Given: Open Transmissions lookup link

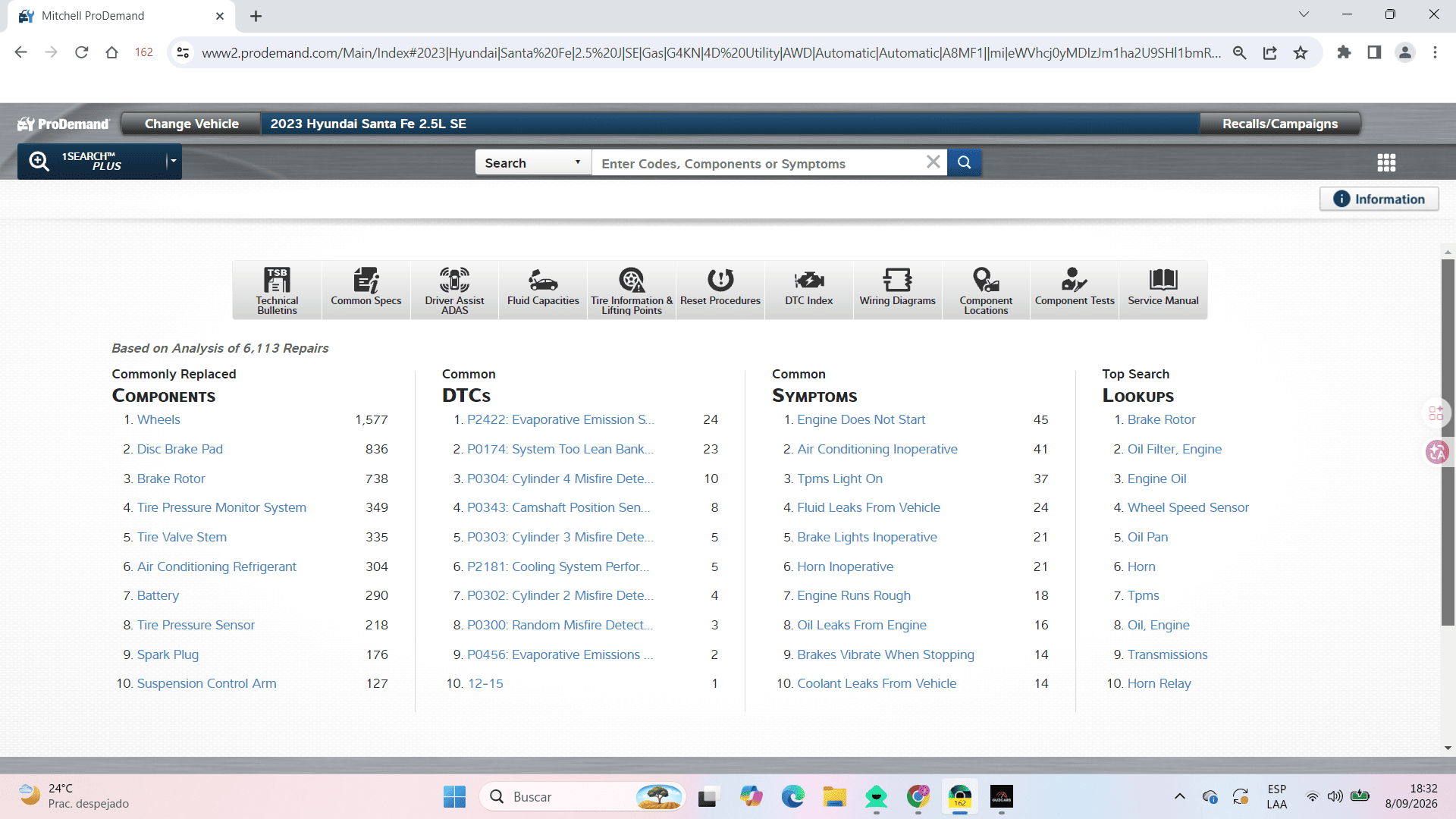Looking at the screenshot, I should [1167, 654].
